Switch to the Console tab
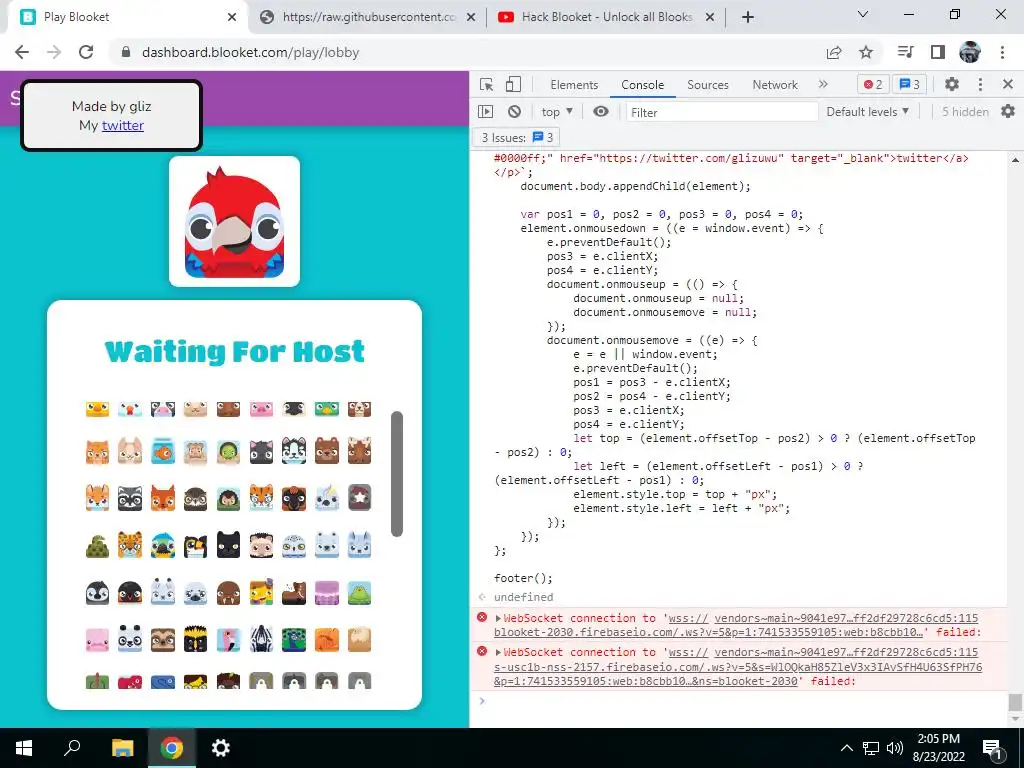Image resolution: width=1024 pixels, height=768 pixels. click(643, 84)
